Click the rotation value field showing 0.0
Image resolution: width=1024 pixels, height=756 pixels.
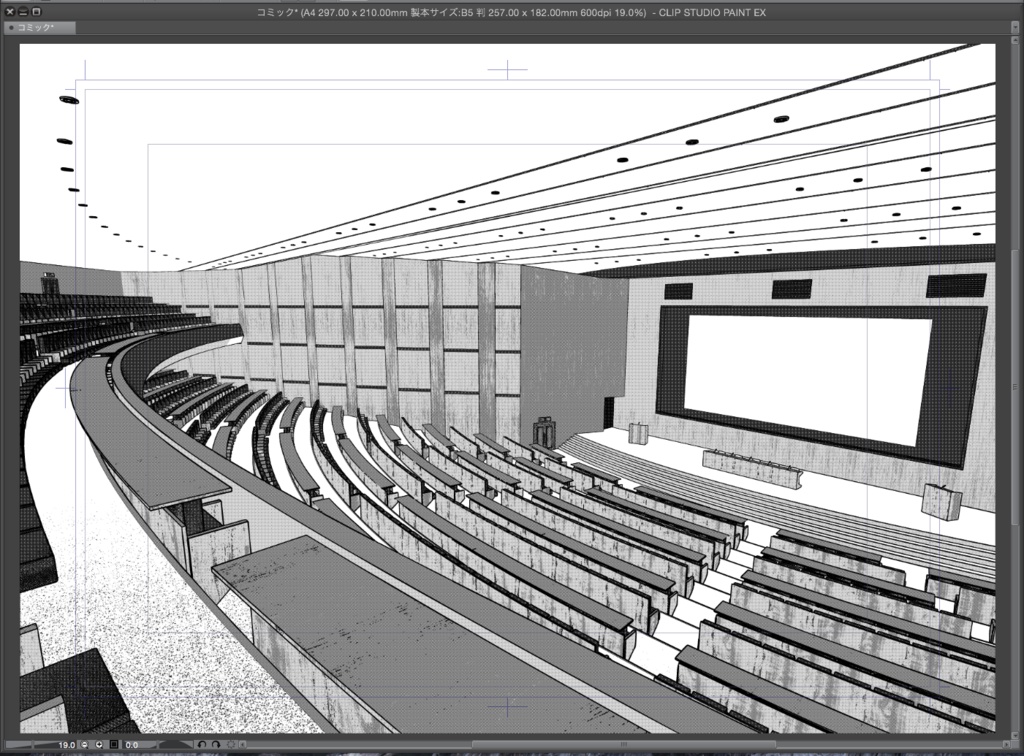[x=132, y=745]
